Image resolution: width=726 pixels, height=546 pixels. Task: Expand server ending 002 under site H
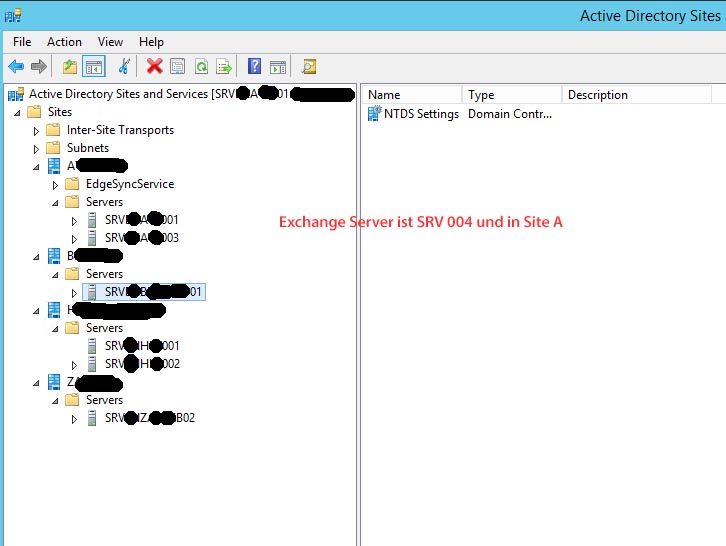74,365
